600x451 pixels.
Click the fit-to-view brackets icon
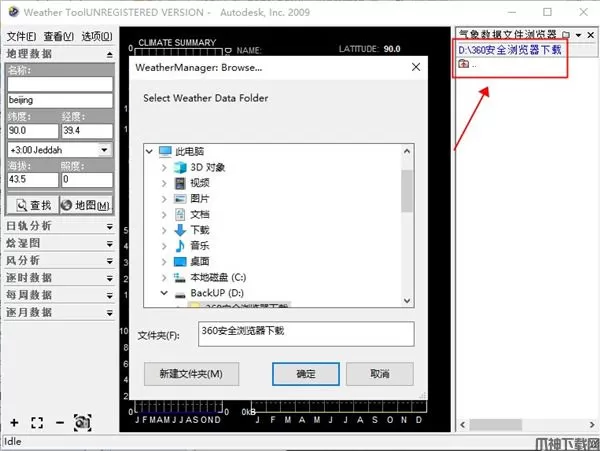pos(37,423)
